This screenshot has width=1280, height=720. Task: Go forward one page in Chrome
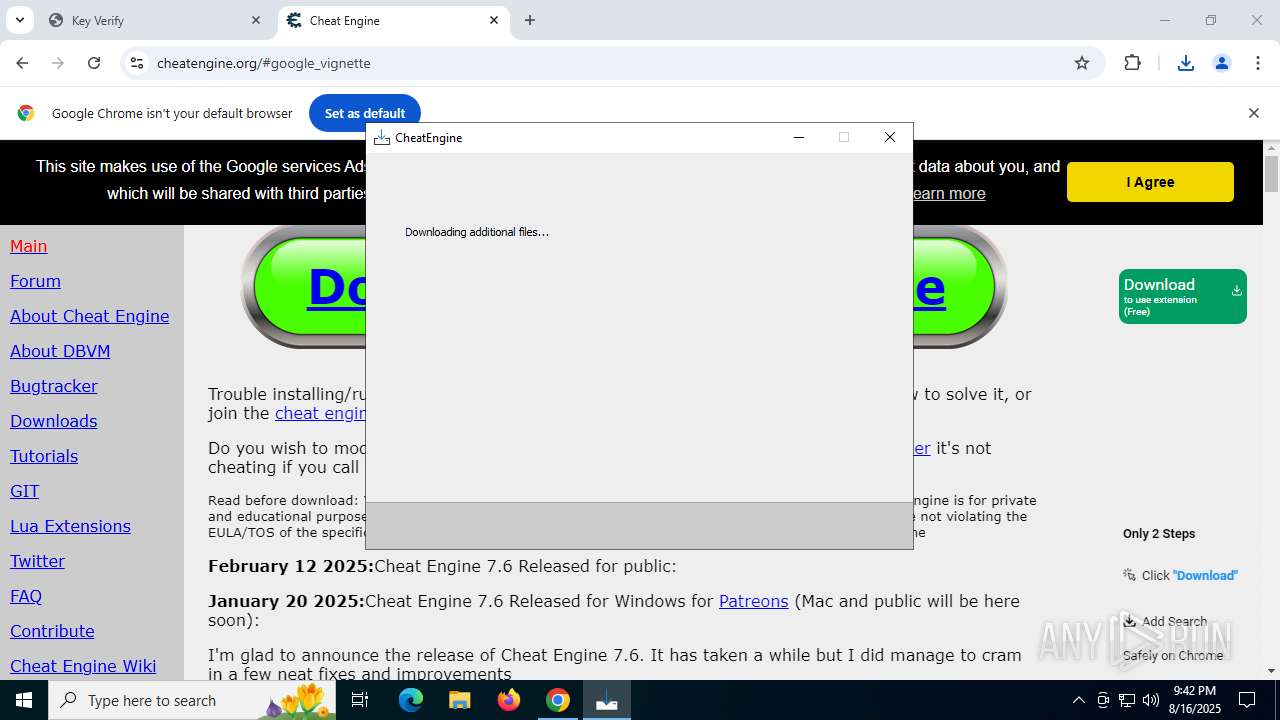pyautogui.click(x=58, y=63)
